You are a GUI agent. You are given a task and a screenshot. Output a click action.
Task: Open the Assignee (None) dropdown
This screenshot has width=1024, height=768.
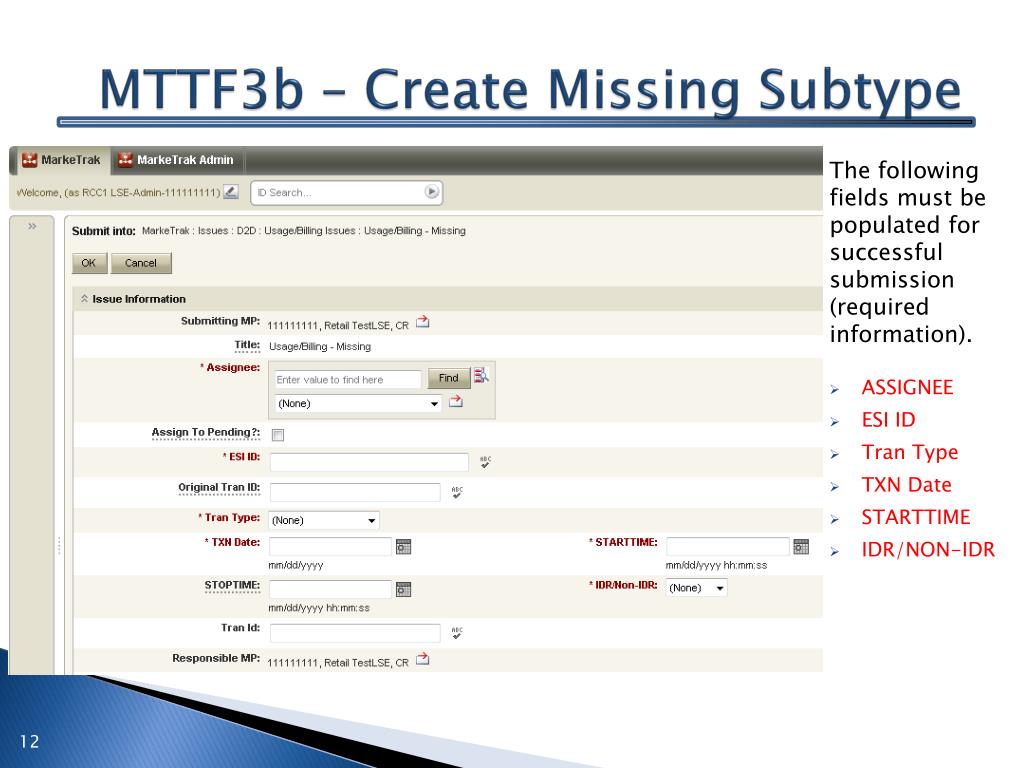pyautogui.click(x=359, y=404)
